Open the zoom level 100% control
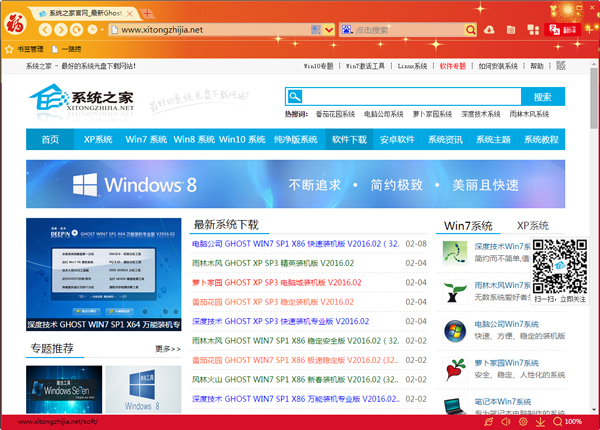This screenshot has width=600, height=430. (x=567, y=422)
